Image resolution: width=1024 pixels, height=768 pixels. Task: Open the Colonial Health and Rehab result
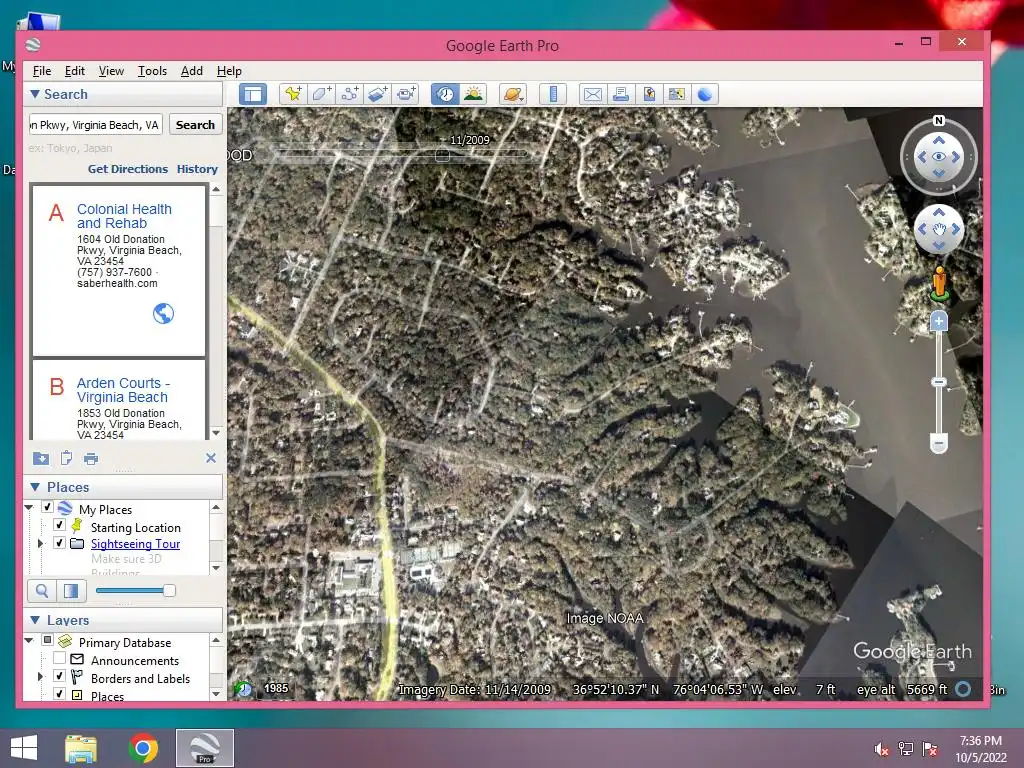point(124,216)
